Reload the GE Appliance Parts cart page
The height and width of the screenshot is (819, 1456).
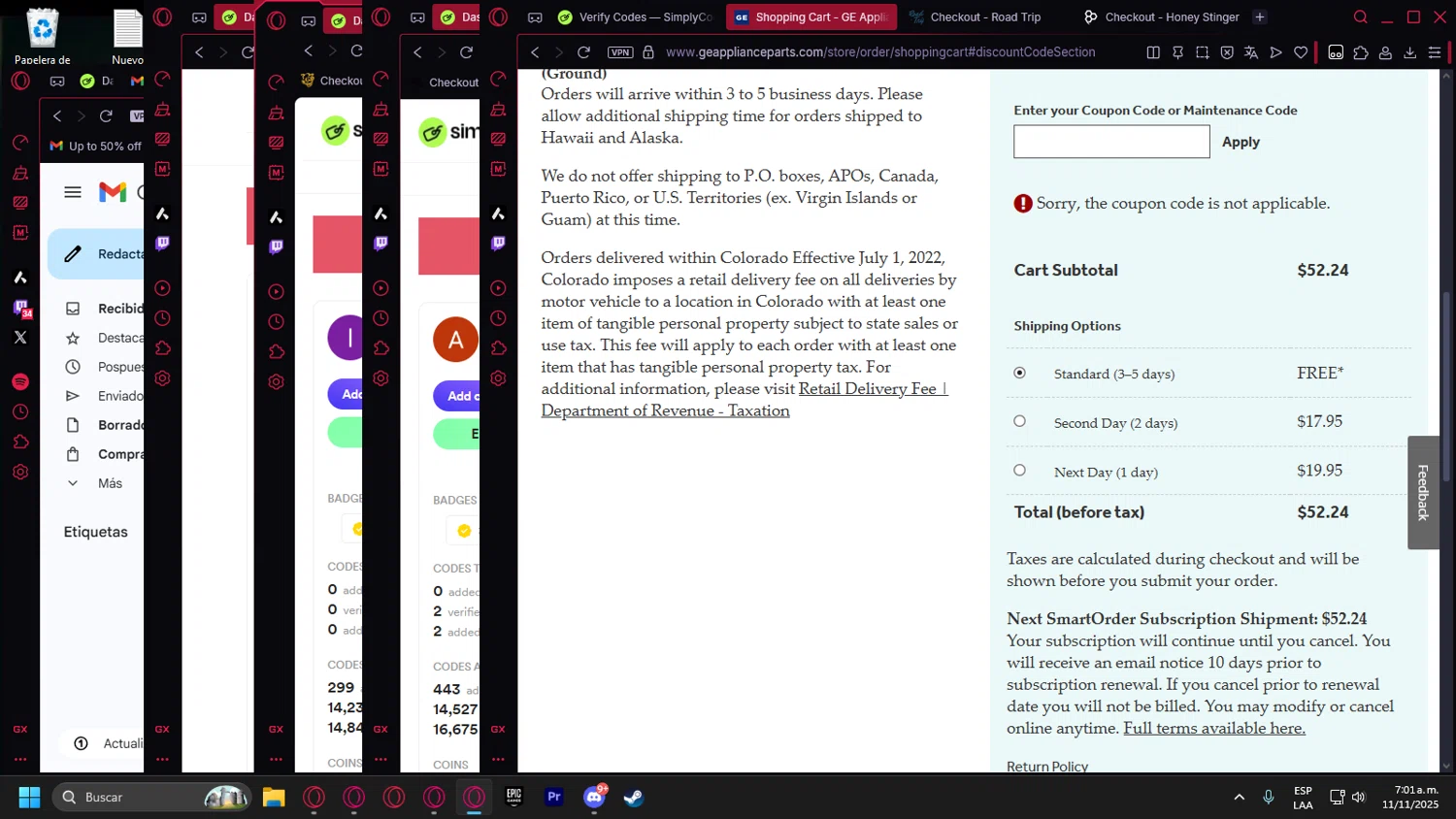point(583,52)
